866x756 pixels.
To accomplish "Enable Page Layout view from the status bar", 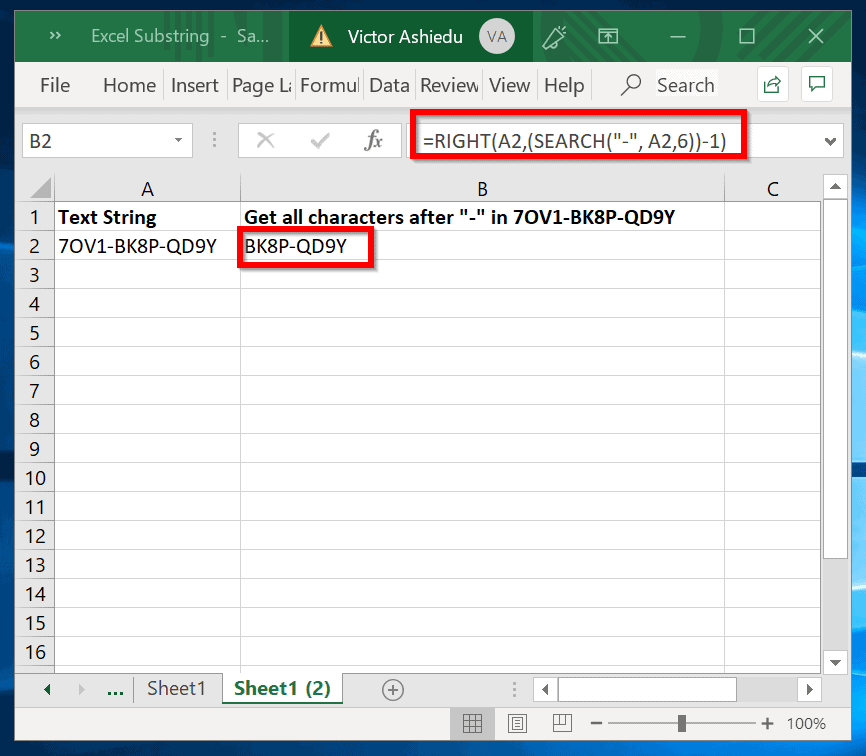I will [x=516, y=723].
